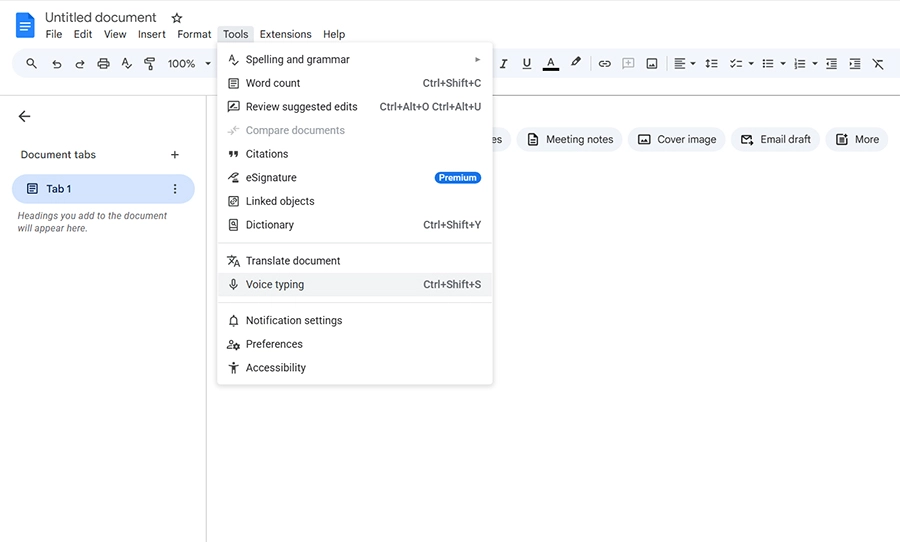The height and width of the screenshot is (542, 900).
Task: Open the bulleted list options arrow
Action: pyautogui.click(x=783, y=64)
